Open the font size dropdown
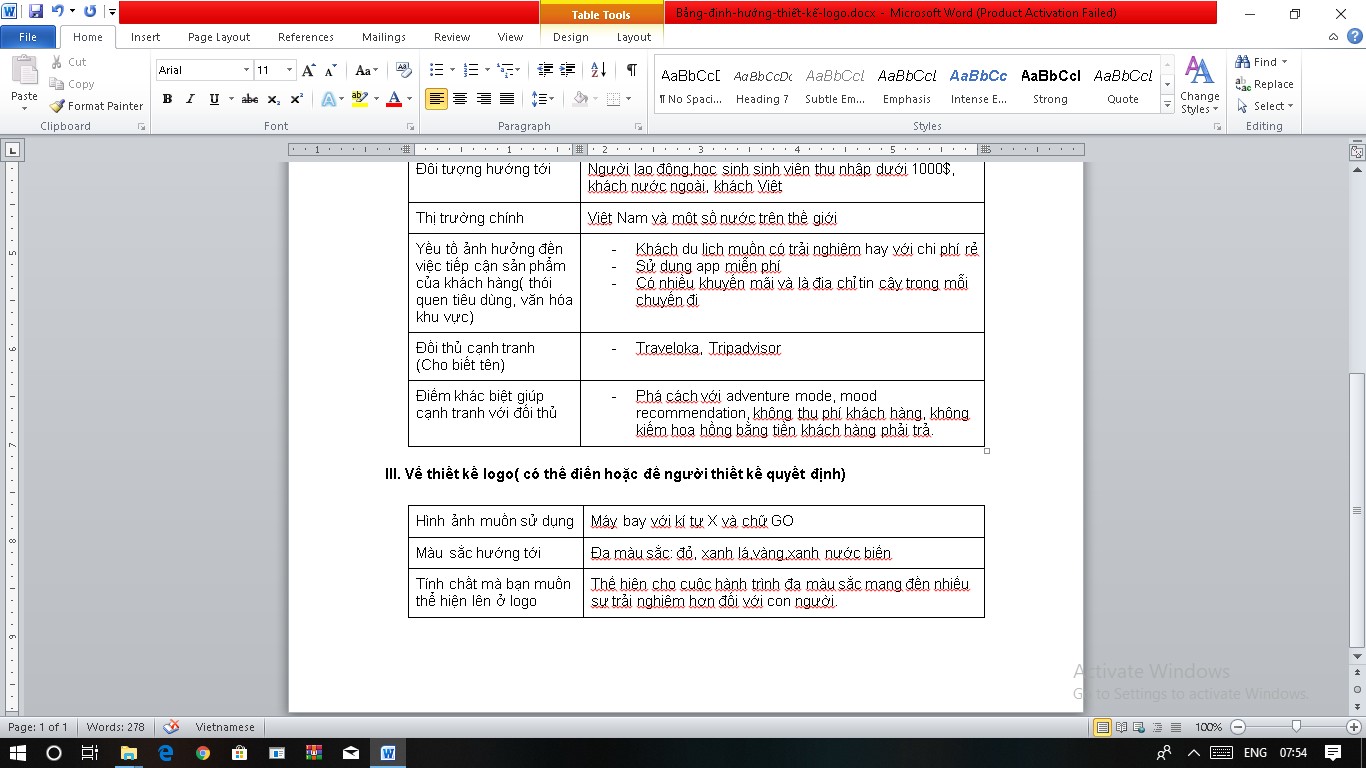The height and width of the screenshot is (768, 1366). coord(290,70)
